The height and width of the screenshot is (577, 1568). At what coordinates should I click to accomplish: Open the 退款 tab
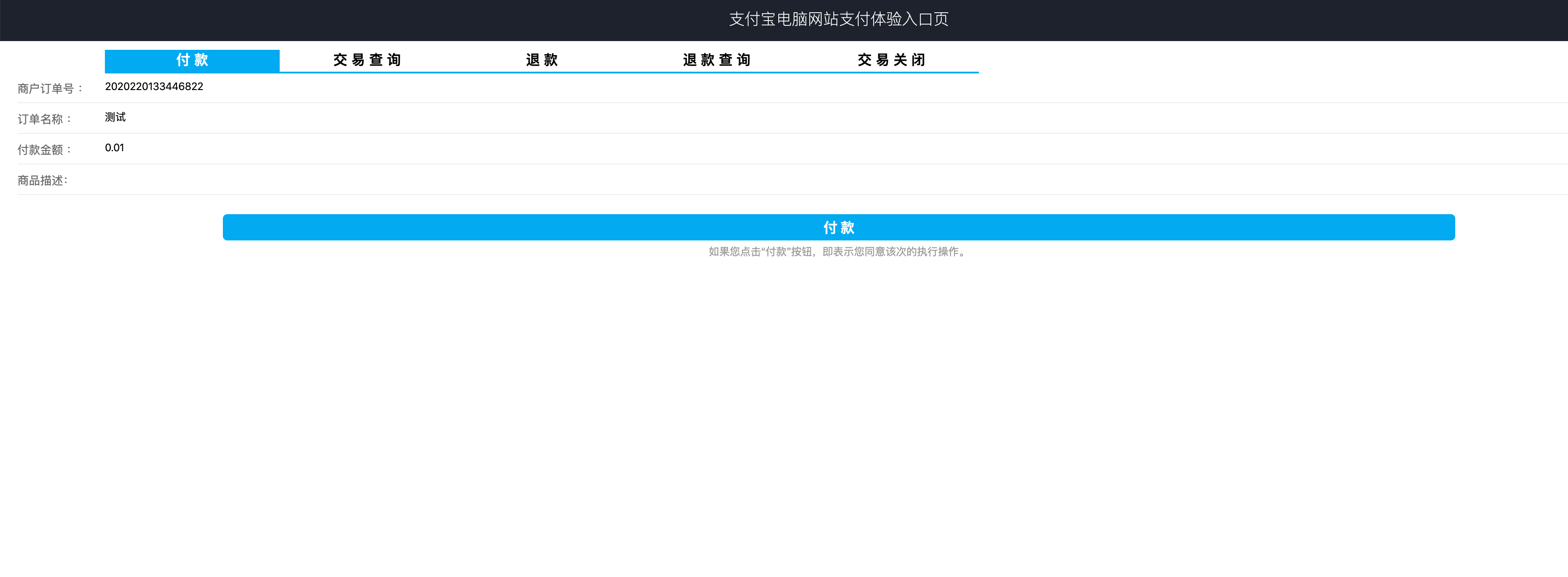click(542, 60)
